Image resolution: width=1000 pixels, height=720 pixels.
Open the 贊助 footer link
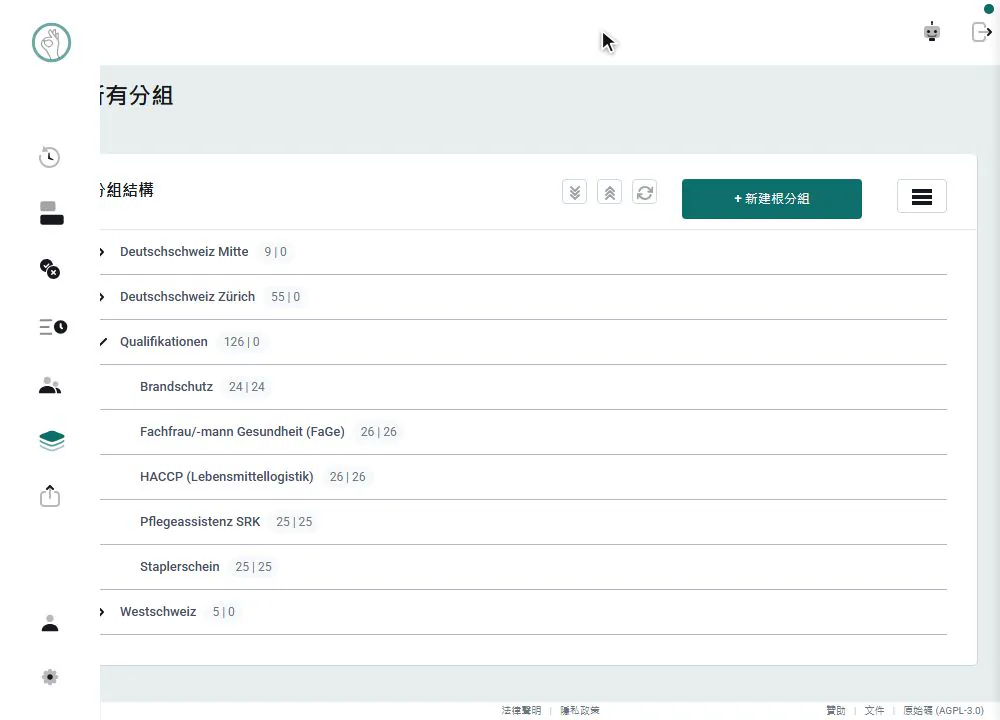[x=835, y=710]
